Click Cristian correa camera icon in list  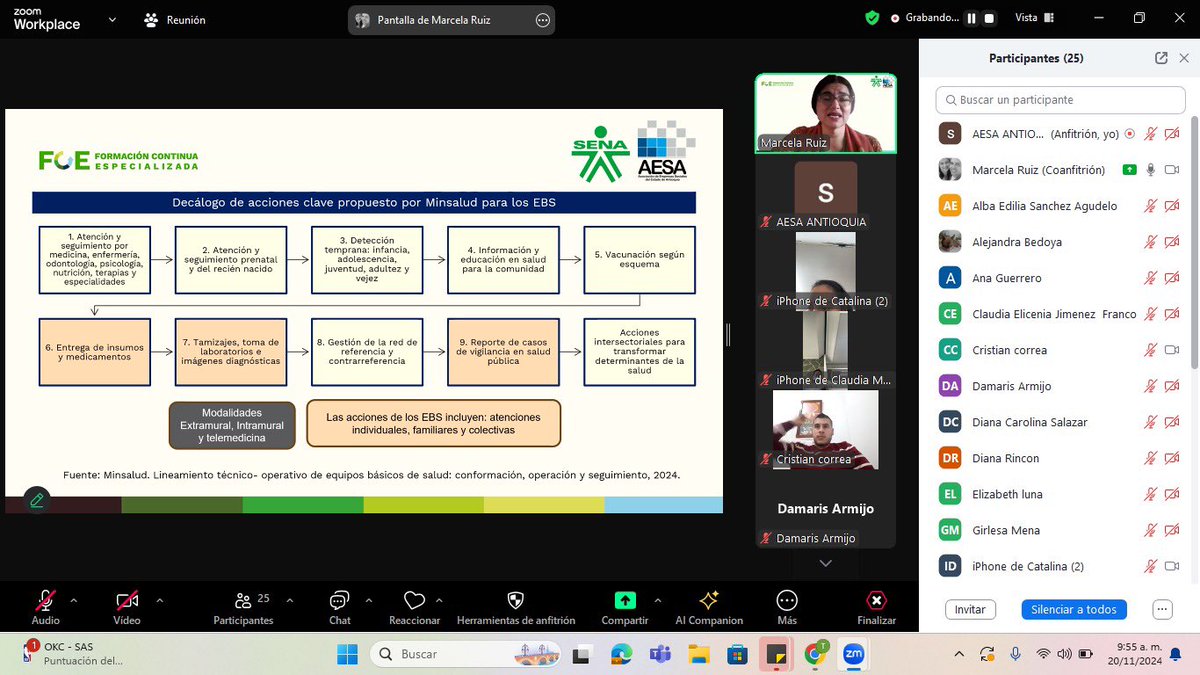click(x=1172, y=350)
